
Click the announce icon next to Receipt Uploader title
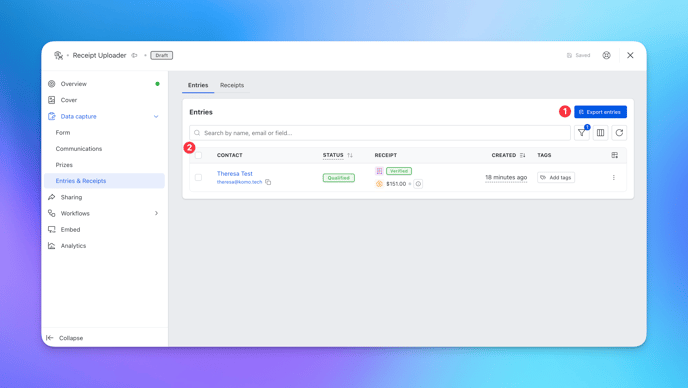[x=134, y=55]
